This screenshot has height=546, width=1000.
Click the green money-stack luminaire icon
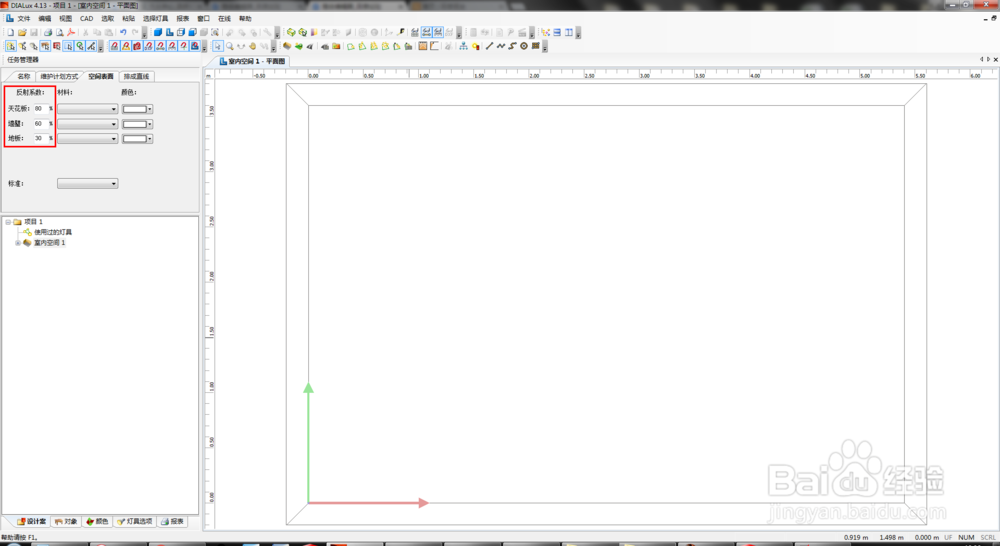[291, 32]
